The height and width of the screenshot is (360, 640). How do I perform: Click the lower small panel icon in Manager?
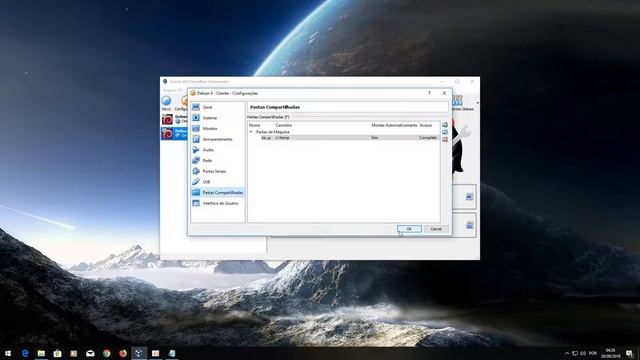469,225
